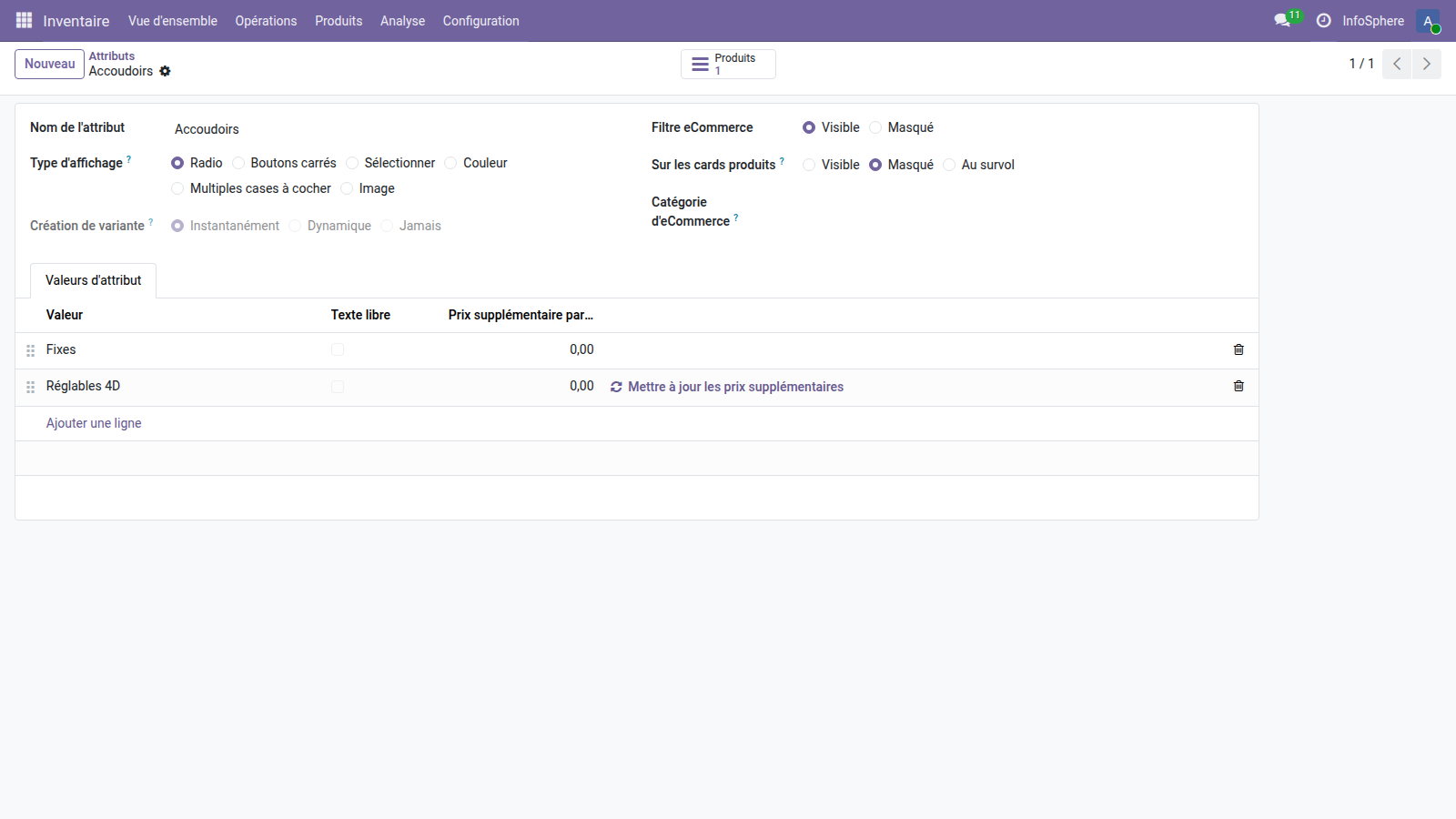Click the next record arrow

click(x=1426, y=64)
